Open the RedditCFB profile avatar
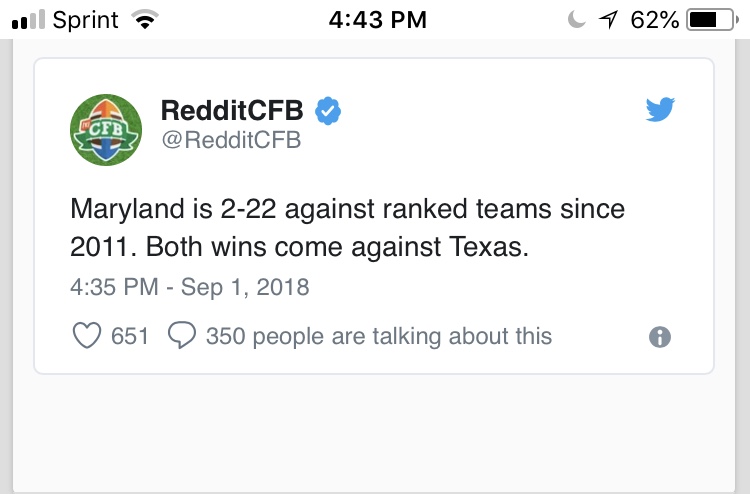This screenshot has width=750, height=494. pos(106,130)
